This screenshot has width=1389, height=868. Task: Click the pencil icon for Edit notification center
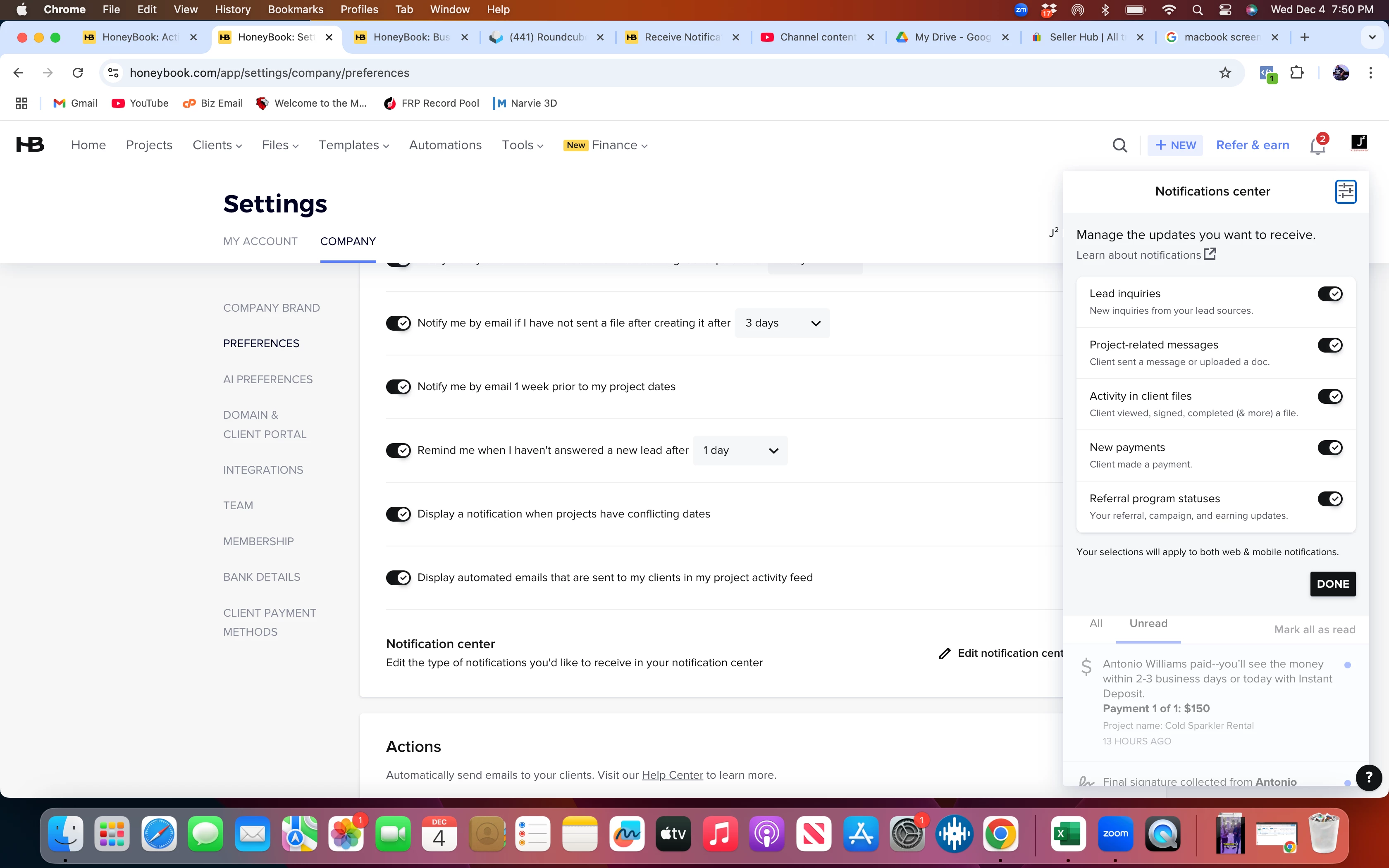coord(944,653)
